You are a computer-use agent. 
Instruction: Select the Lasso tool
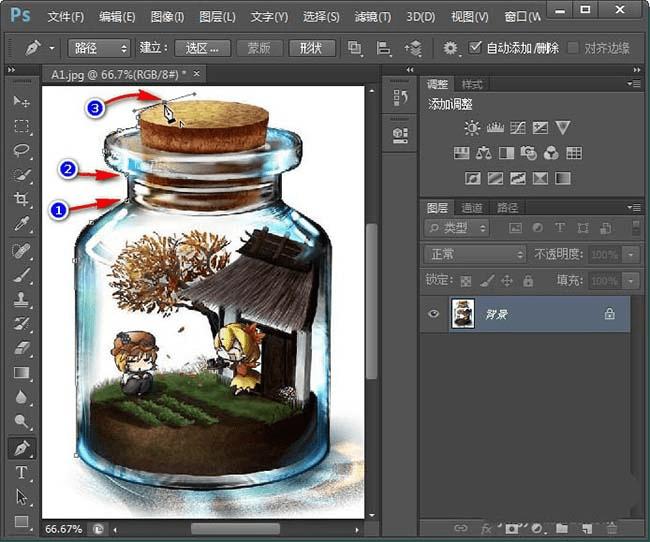coord(21,151)
